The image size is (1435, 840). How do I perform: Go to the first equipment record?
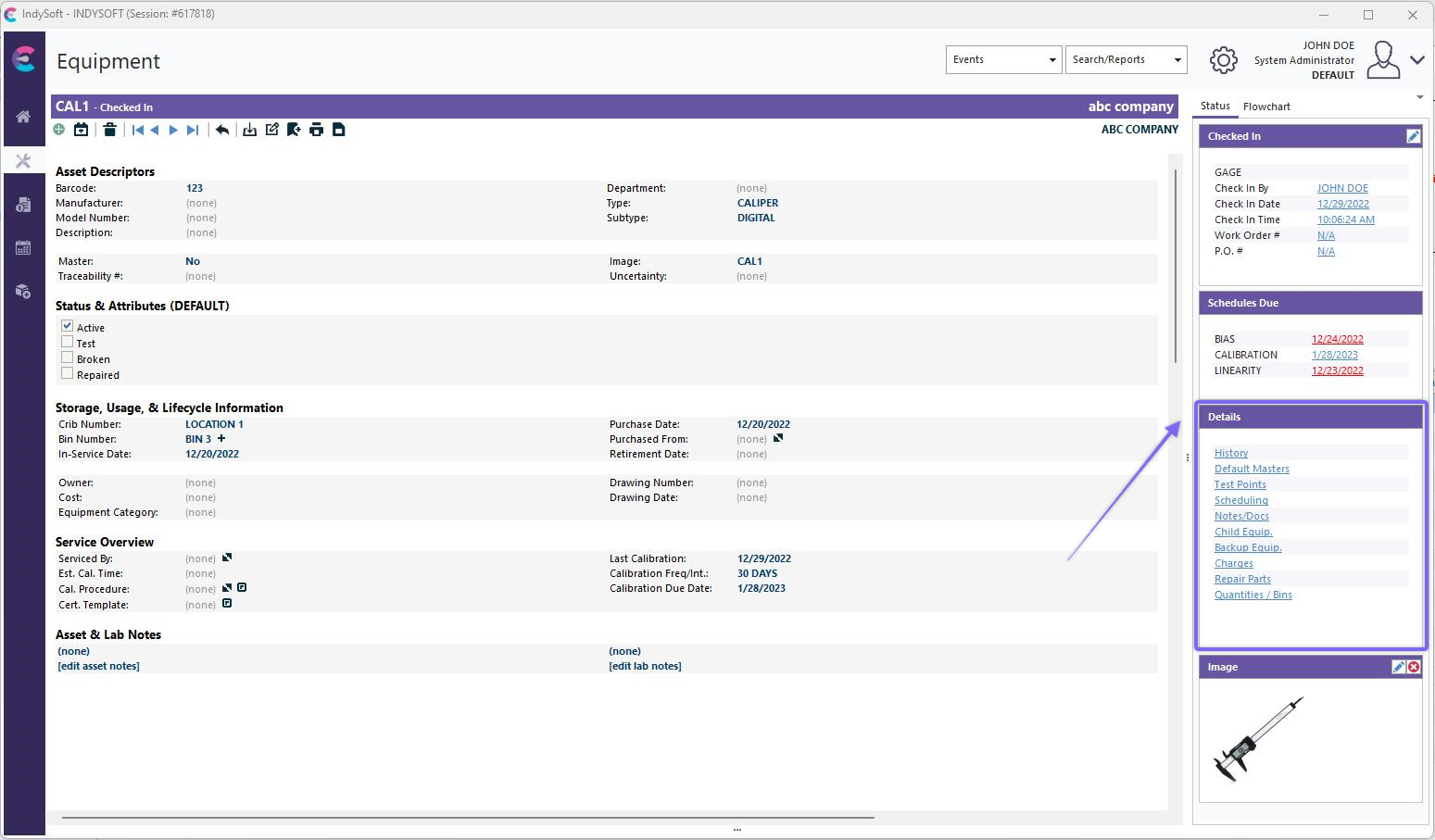coord(138,130)
